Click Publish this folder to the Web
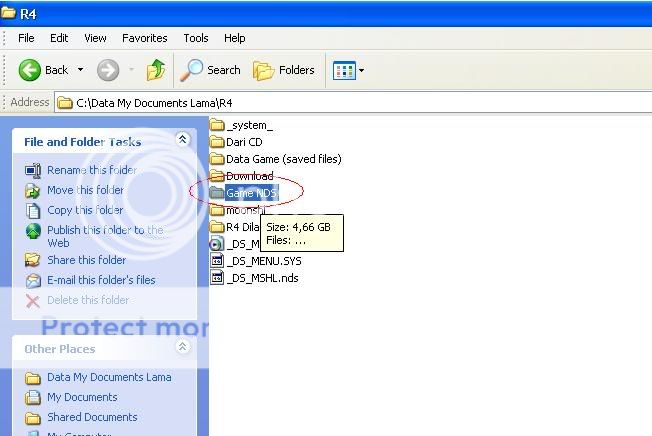652x436 pixels. click(105, 236)
